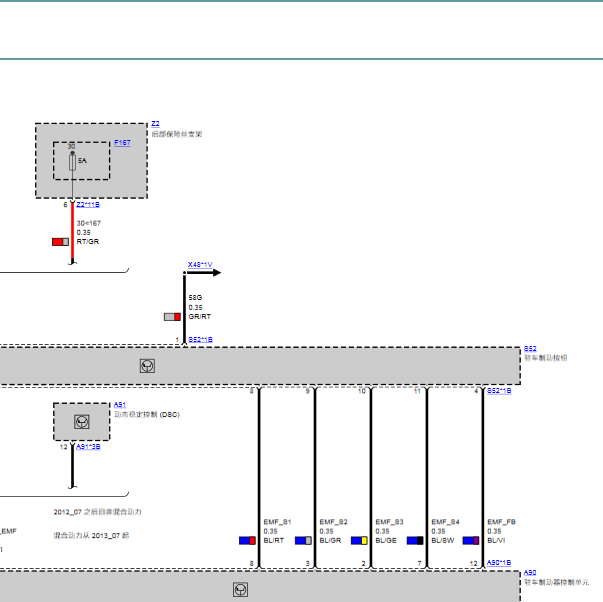The height and width of the screenshot is (602, 603).
Task: Click the component icon in the A91 box
Action: (x=82, y=422)
